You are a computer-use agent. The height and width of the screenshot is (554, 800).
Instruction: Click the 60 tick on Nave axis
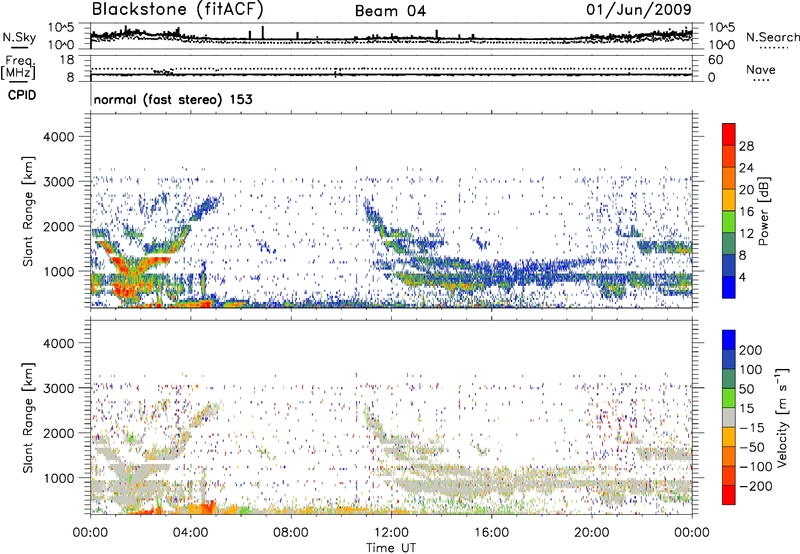[x=715, y=60]
